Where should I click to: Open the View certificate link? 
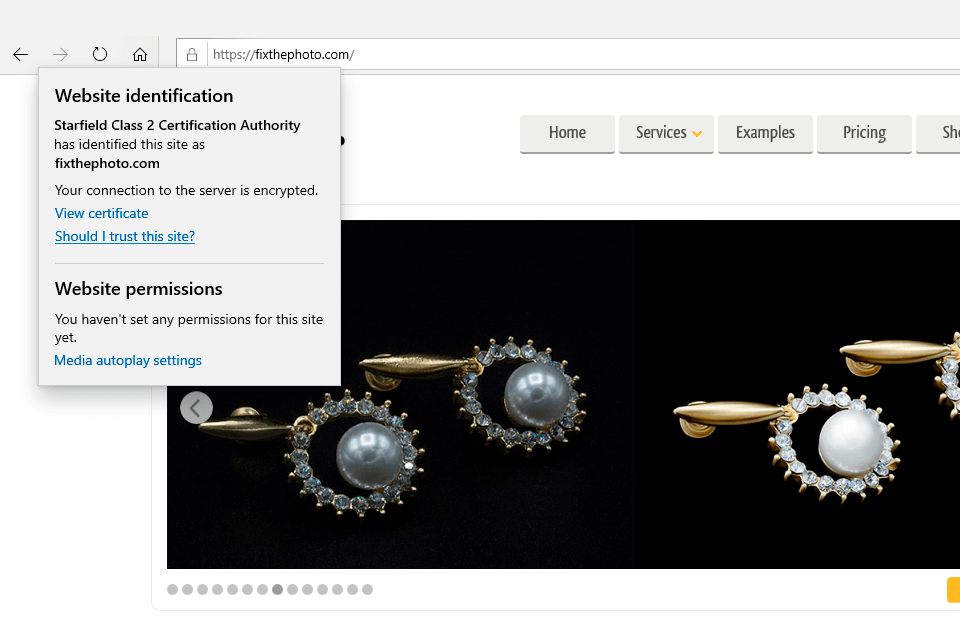[102, 213]
